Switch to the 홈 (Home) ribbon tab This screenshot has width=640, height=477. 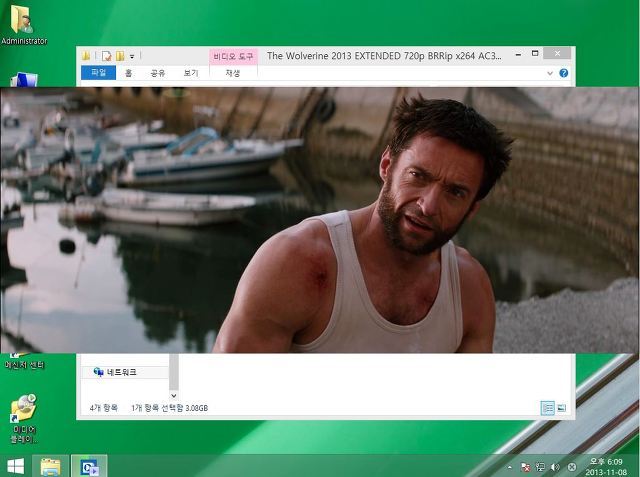click(128, 73)
